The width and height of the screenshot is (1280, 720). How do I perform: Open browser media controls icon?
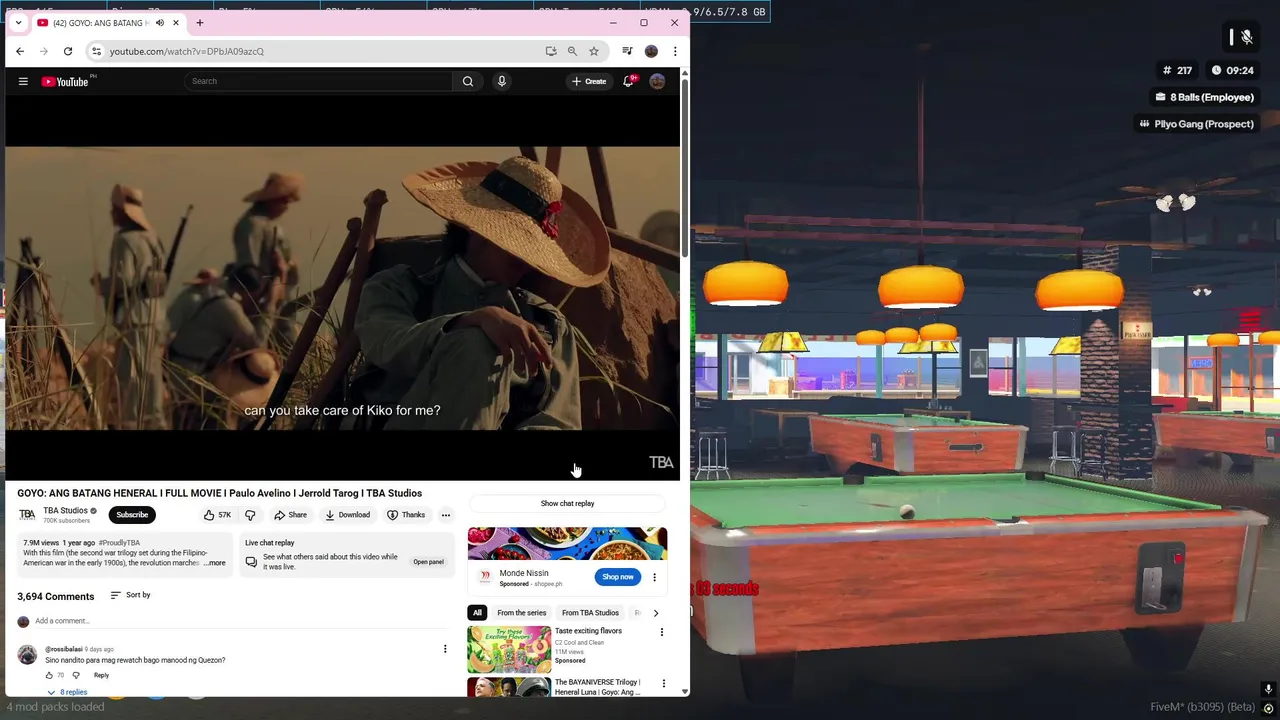(x=627, y=51)
